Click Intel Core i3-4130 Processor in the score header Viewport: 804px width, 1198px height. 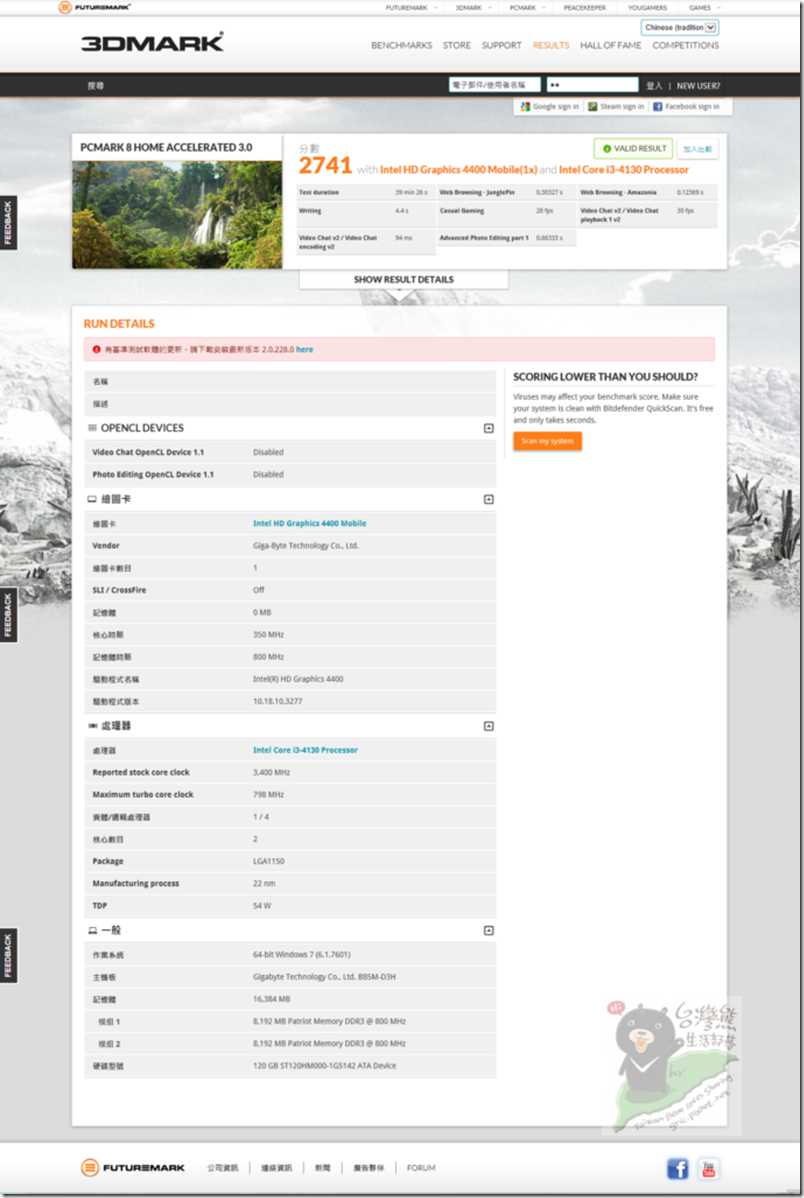[624, 170]
